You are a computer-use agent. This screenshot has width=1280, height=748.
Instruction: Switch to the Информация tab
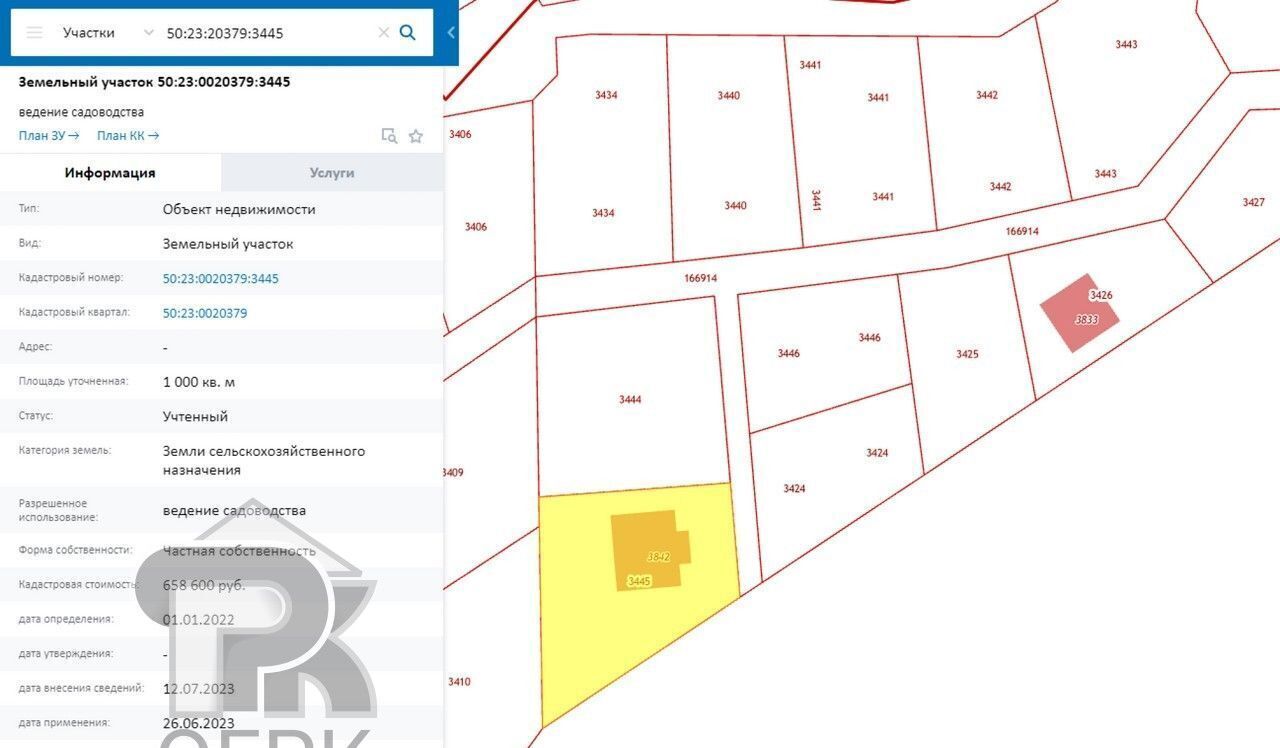click(110, 173)
